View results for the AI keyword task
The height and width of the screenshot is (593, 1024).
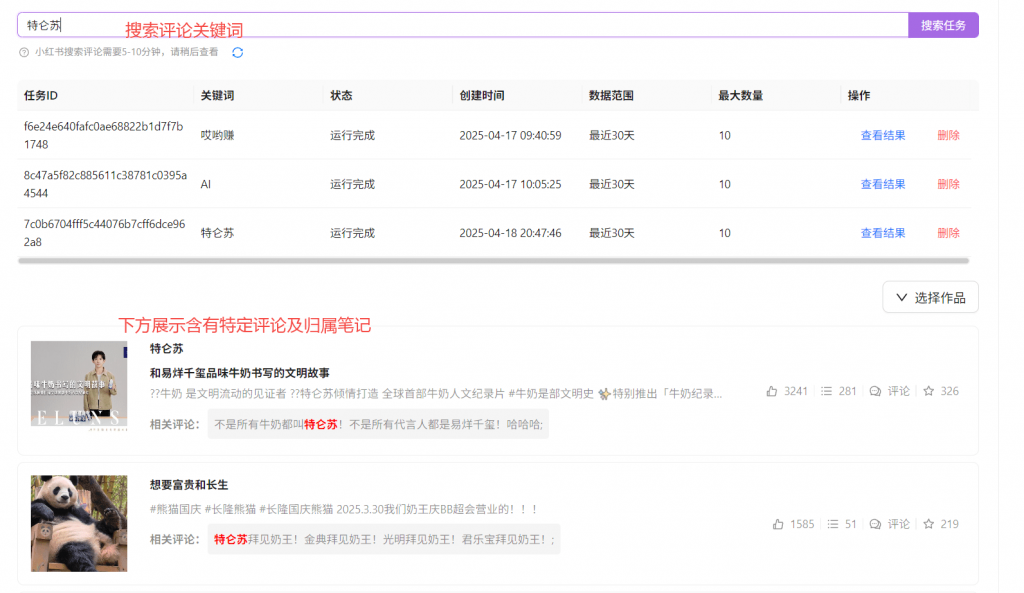pos(882,184)
